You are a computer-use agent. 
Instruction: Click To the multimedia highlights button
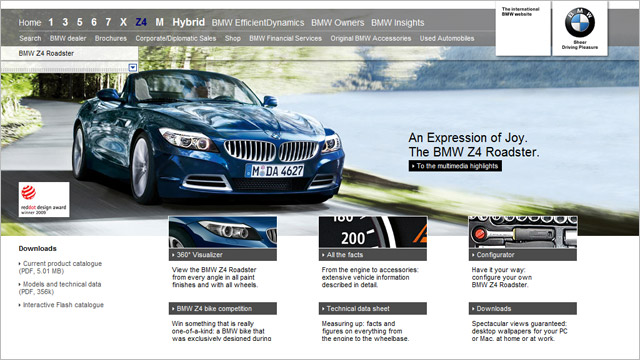pyautogui.click(x=455, y=166)
